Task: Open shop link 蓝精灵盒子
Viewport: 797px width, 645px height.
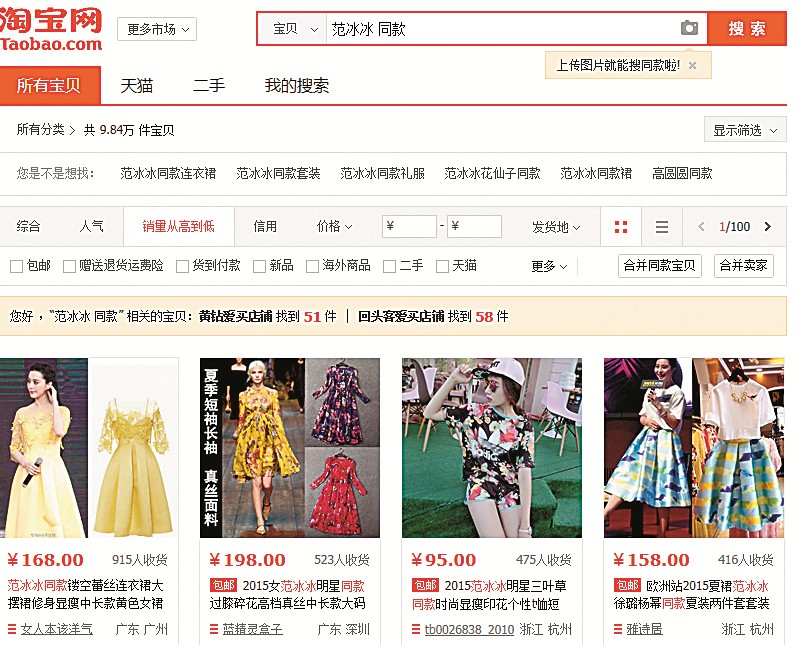Action: (253, 629)
